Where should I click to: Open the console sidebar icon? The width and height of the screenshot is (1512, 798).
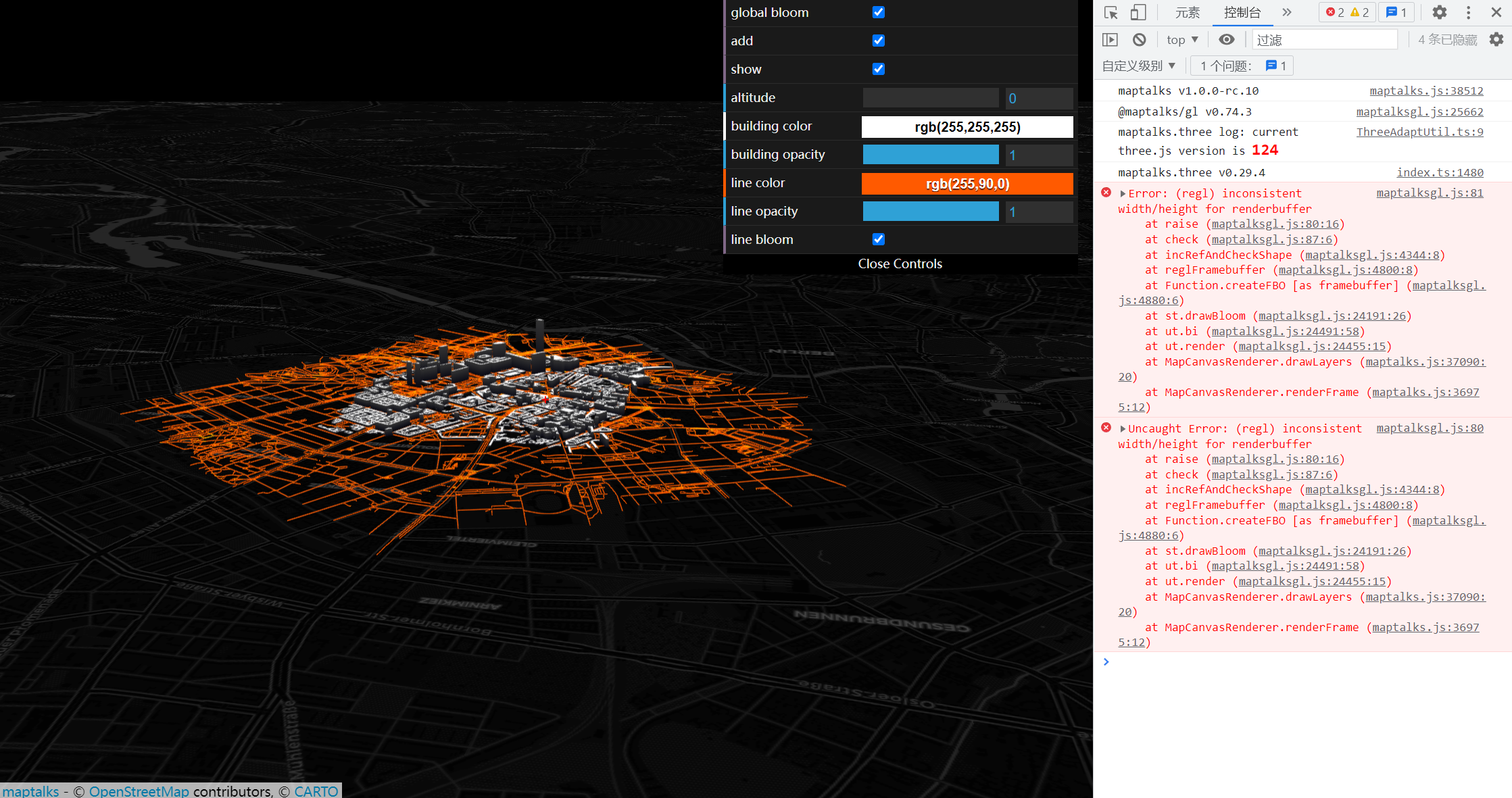1111,39
